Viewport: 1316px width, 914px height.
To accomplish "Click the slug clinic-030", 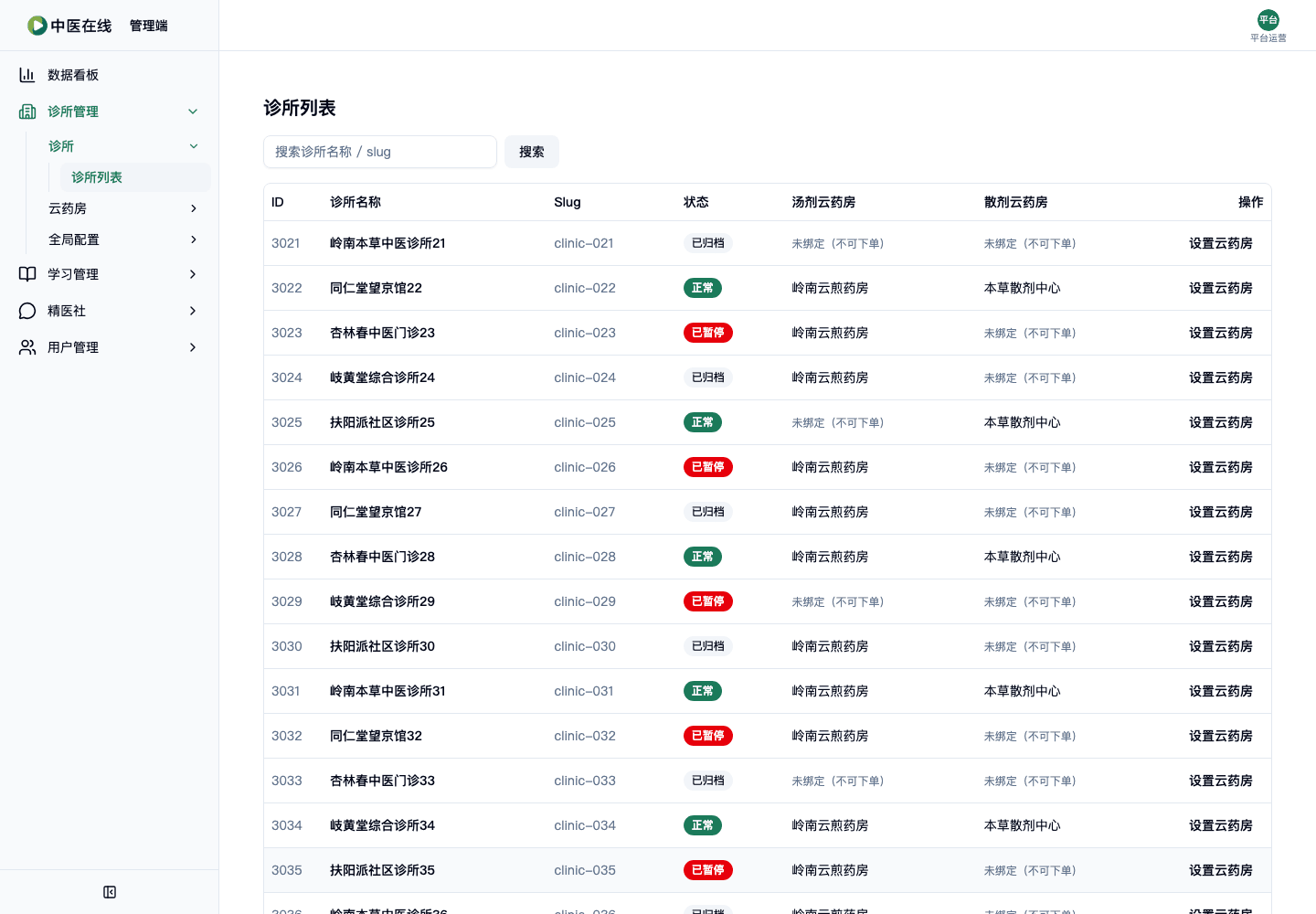I will click(585, 646).
